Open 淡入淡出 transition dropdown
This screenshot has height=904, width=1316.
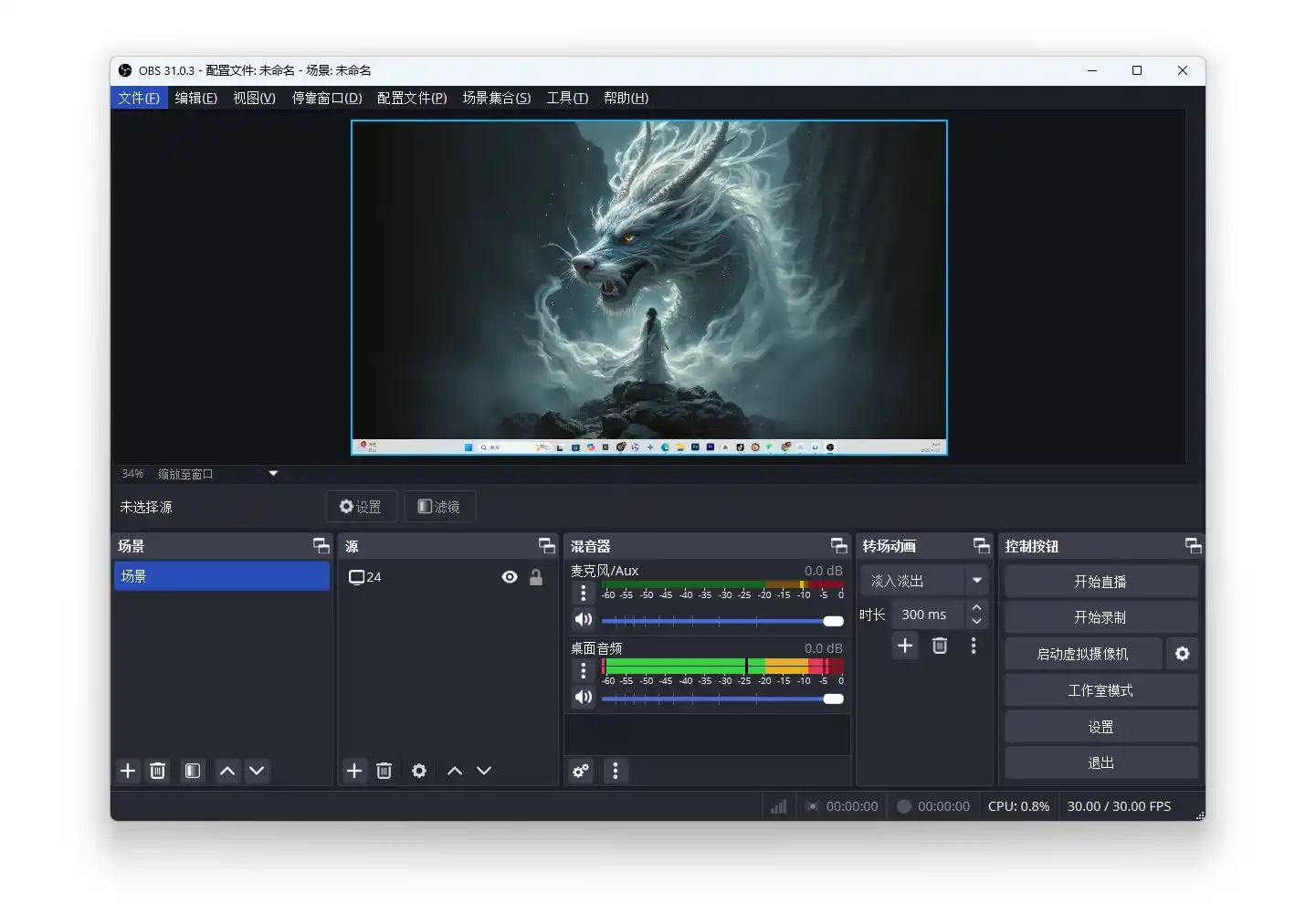[924, 581]
